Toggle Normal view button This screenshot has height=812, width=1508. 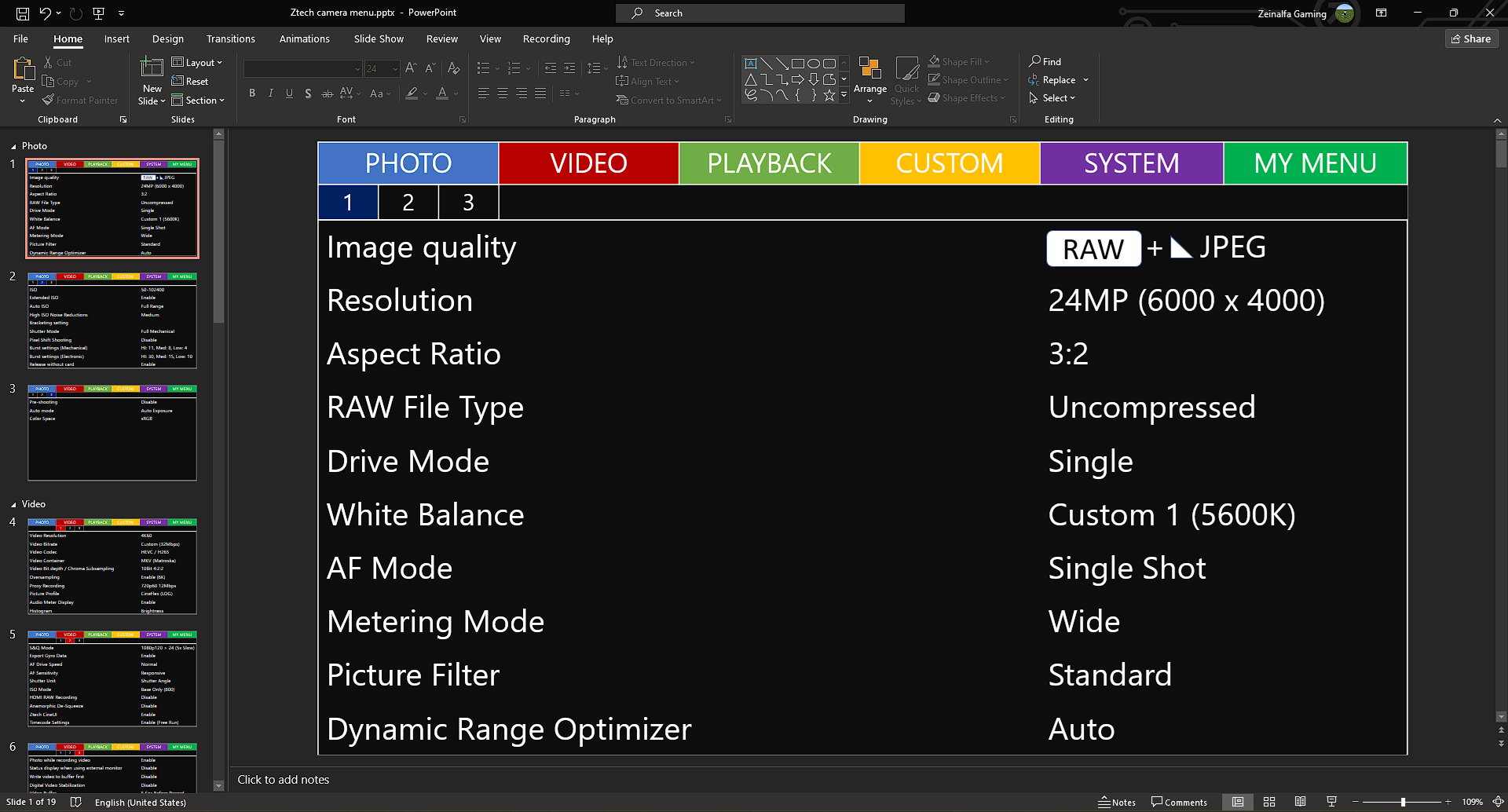tap(1238, 802)
